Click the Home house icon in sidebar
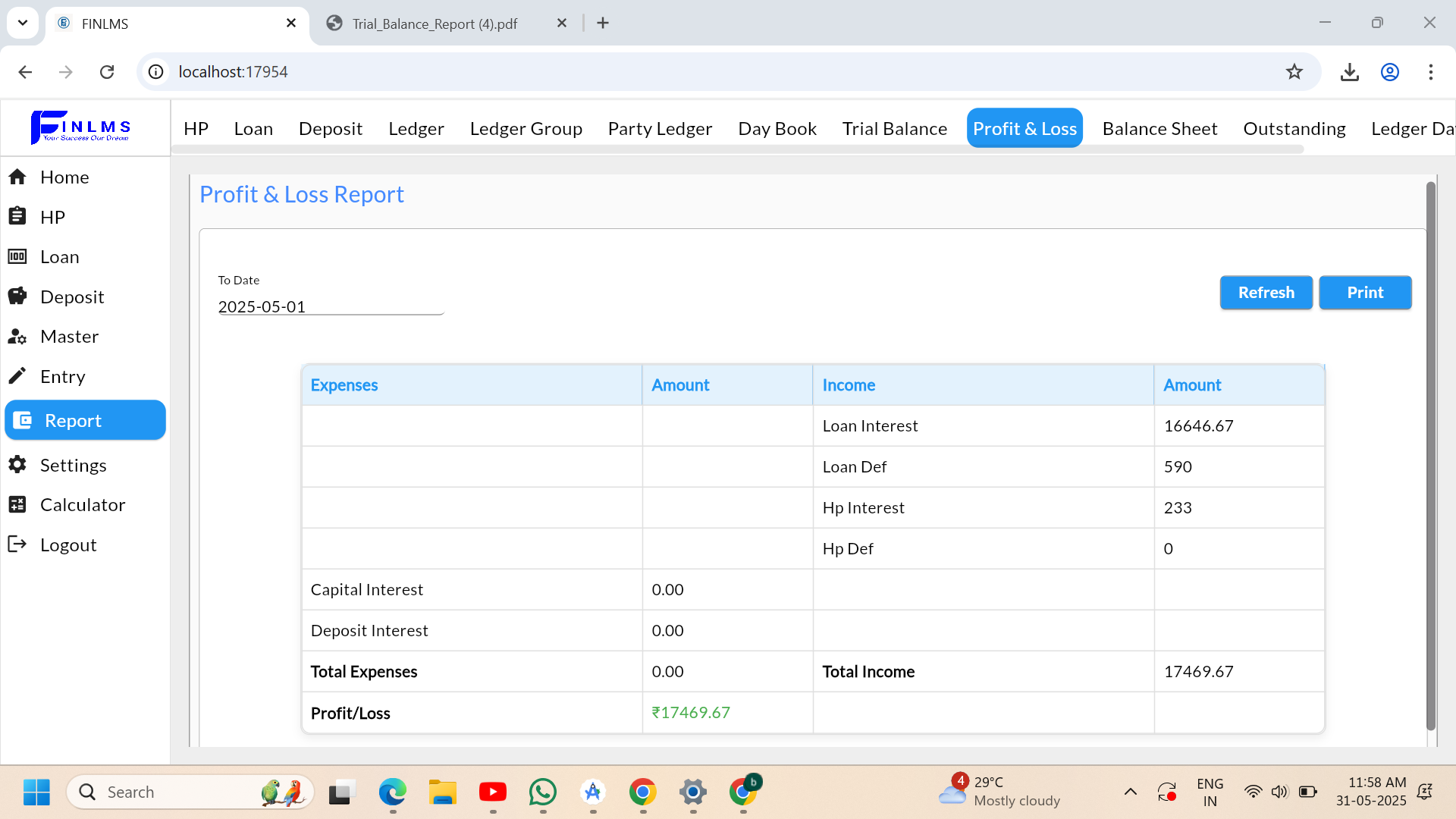Viewport: 1456px width, 819px height. coord(17,177)
